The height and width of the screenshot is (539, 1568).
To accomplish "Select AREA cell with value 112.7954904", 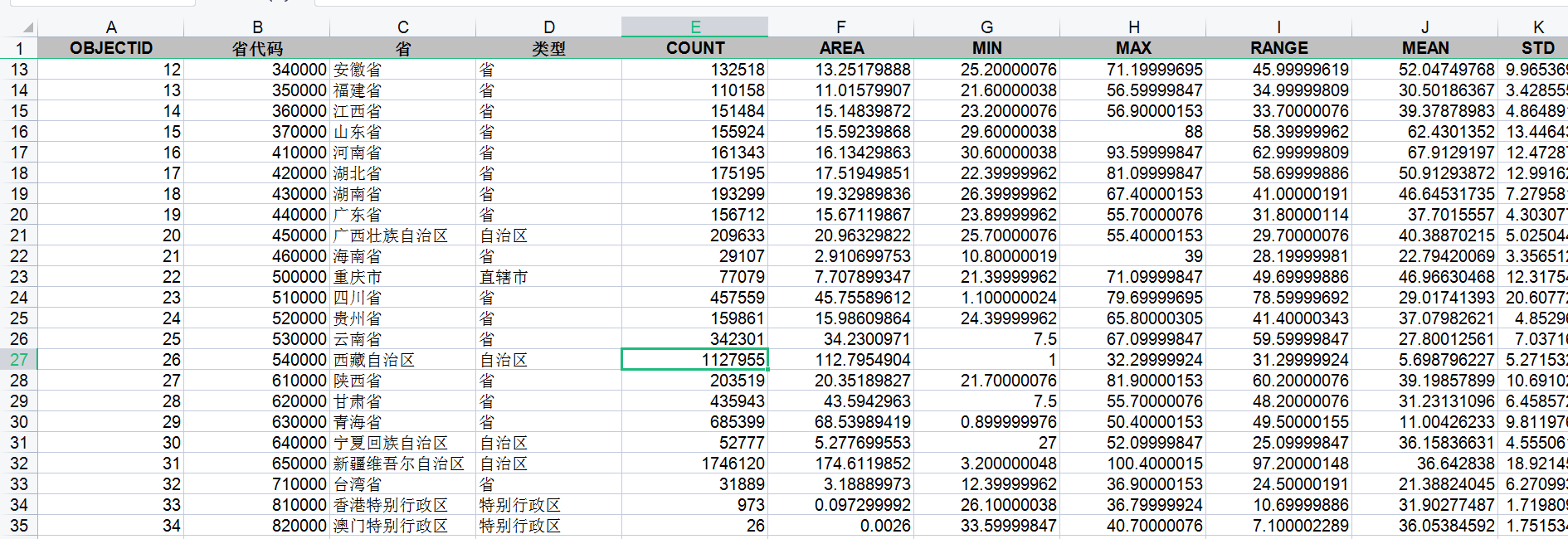I will [x=841, y=360].
